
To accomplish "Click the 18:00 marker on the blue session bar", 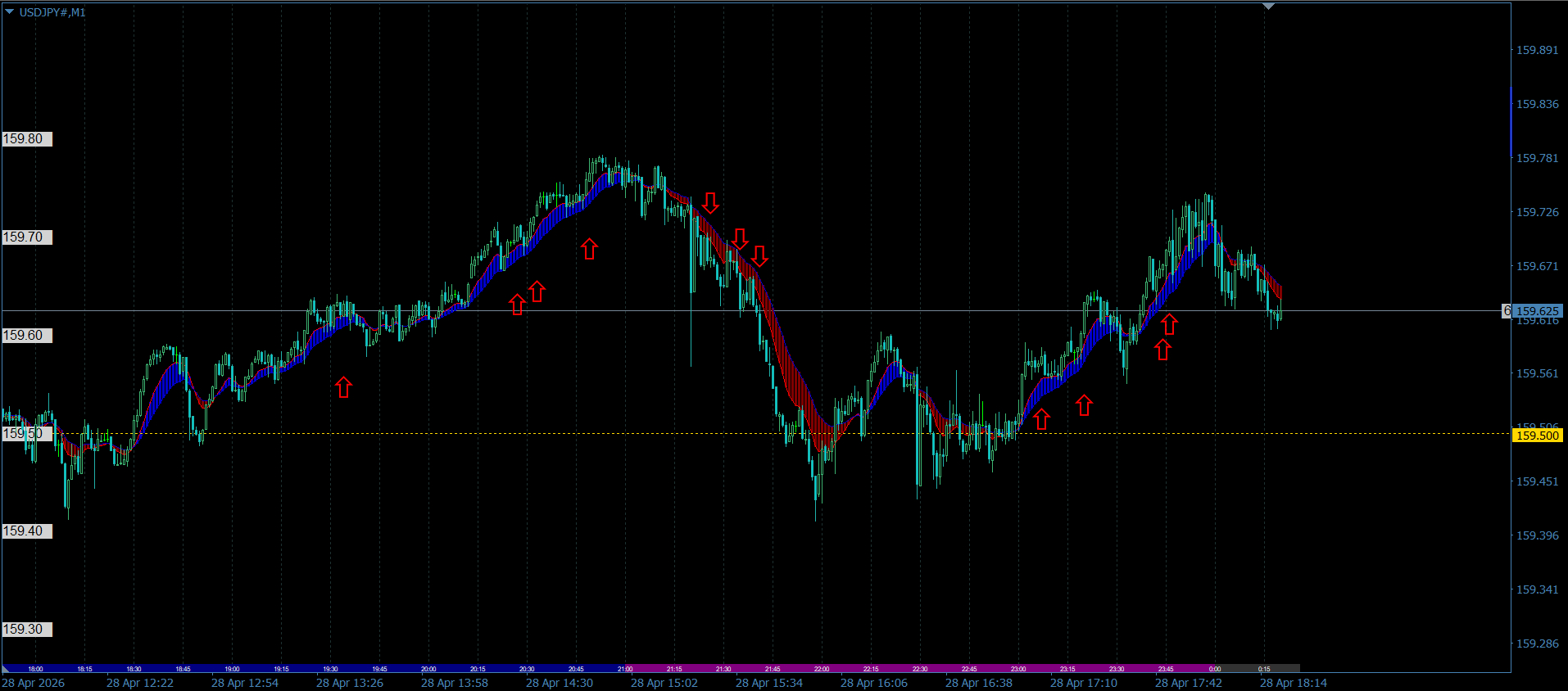I will pos(35,669).
